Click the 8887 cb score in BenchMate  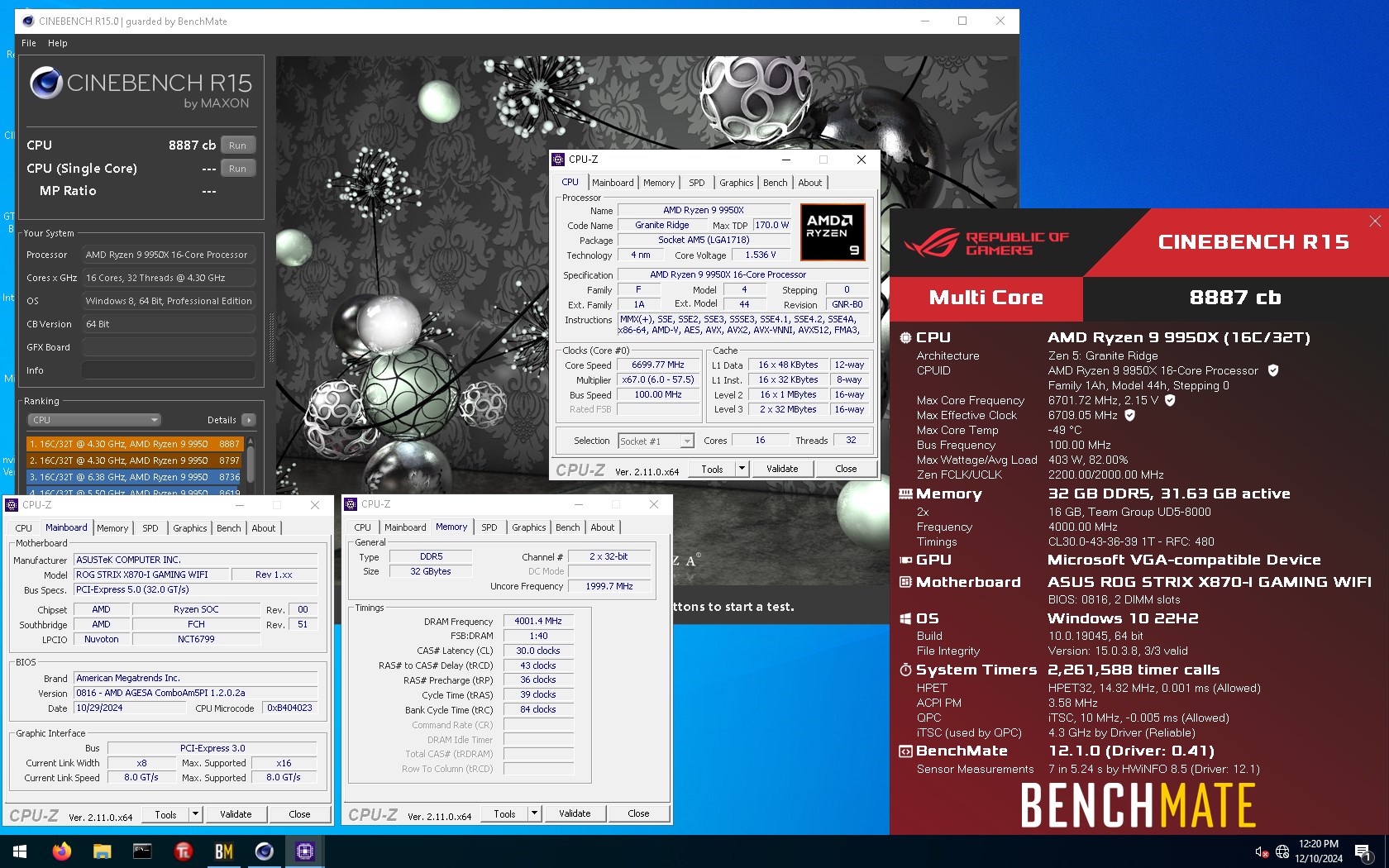(1235, 298)
